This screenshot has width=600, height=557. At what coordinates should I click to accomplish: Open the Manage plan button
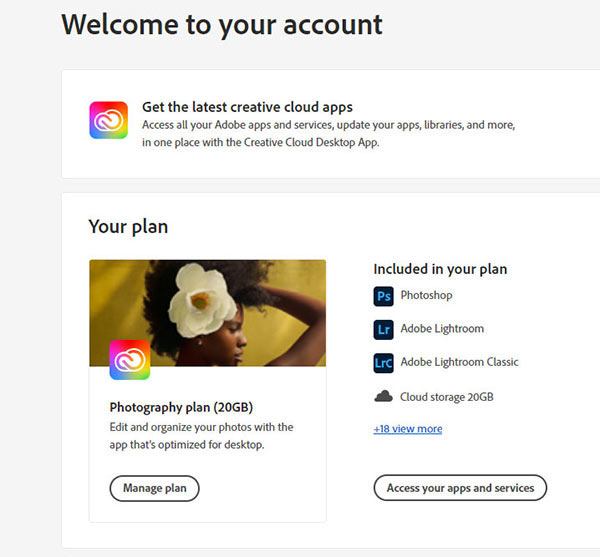point(155,488)
